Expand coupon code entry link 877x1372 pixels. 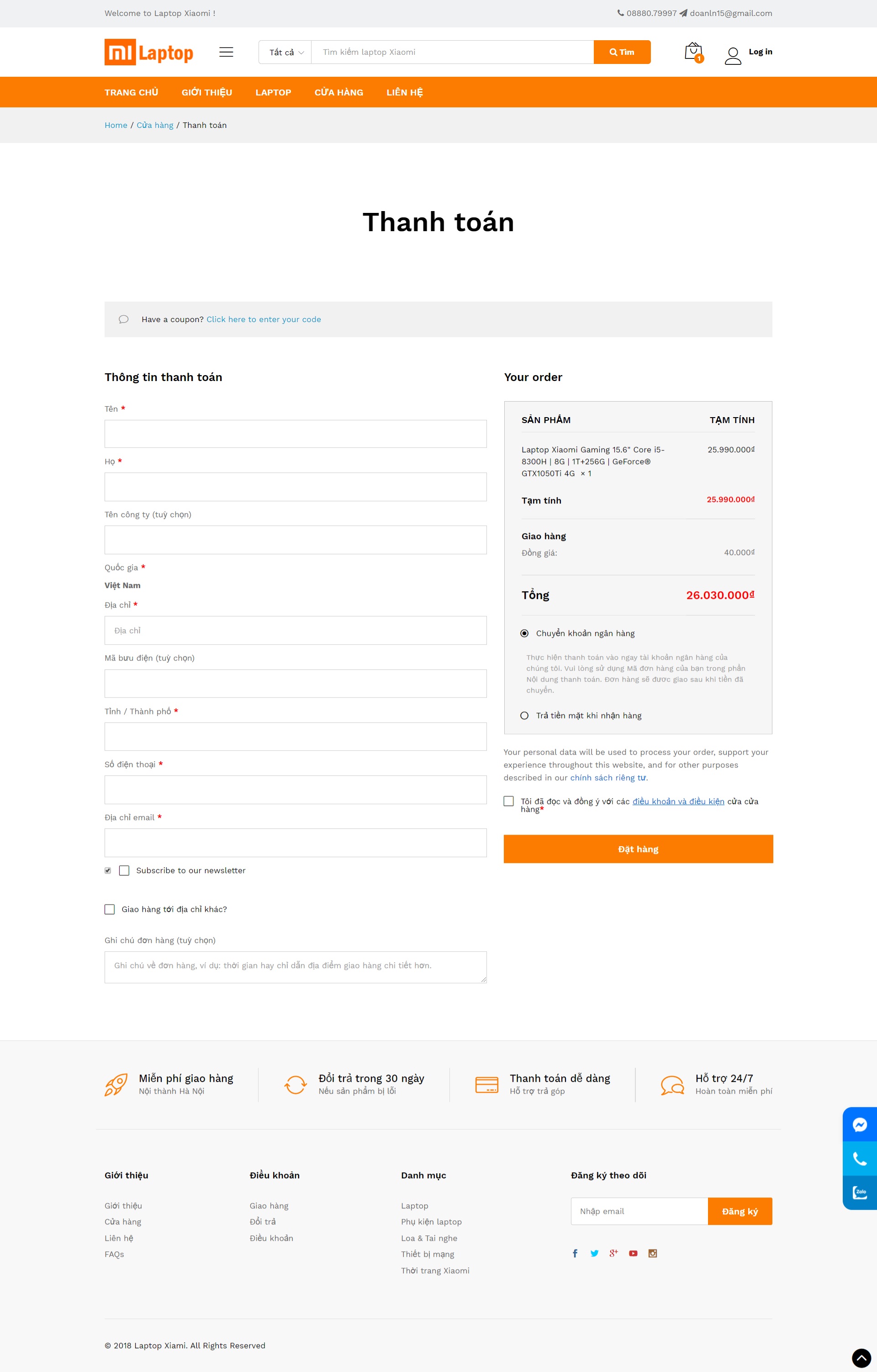point(264,320)
